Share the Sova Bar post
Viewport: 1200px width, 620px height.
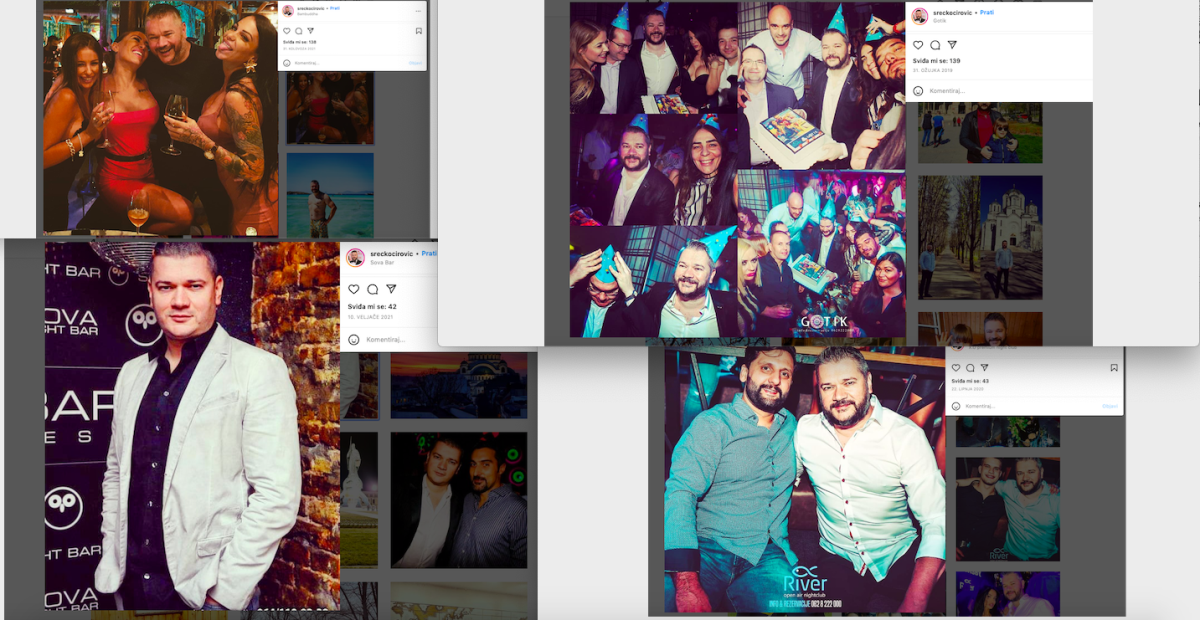click(391, 289)
